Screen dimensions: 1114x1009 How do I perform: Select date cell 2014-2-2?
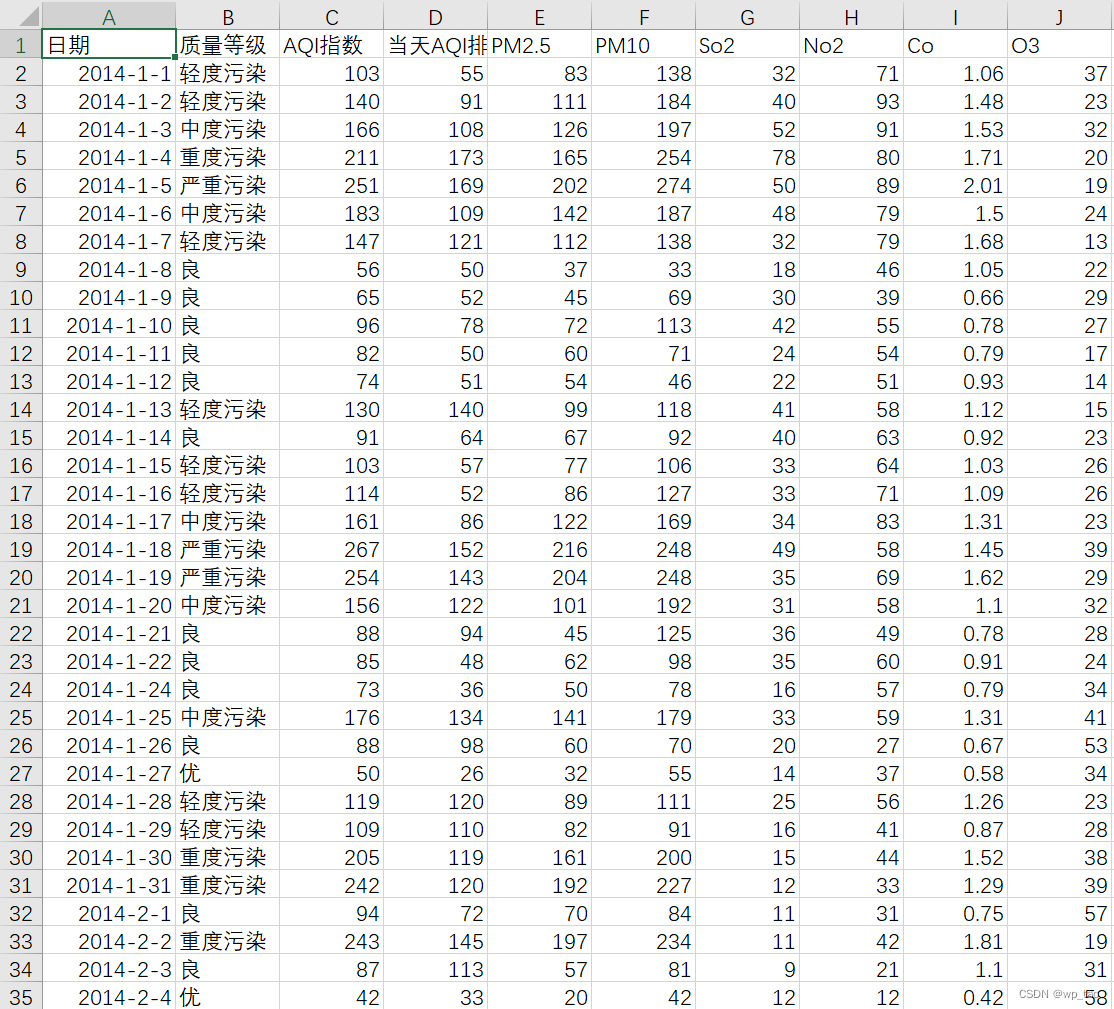(x=109, y=941)
